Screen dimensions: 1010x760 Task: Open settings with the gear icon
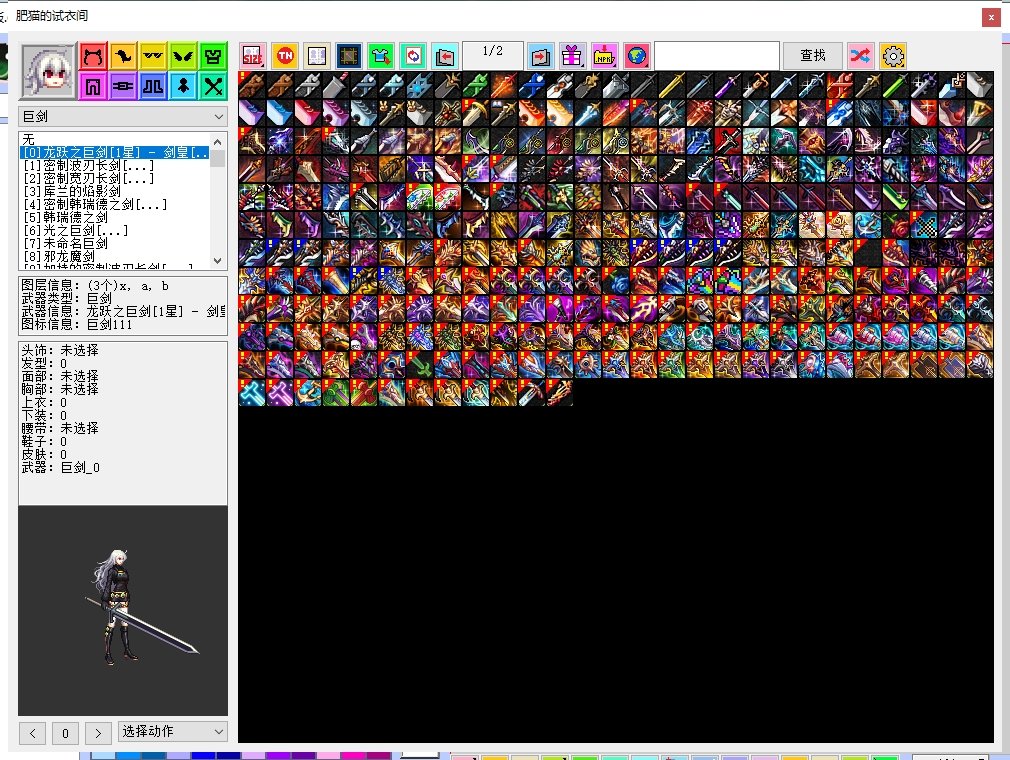pos(893,56)
